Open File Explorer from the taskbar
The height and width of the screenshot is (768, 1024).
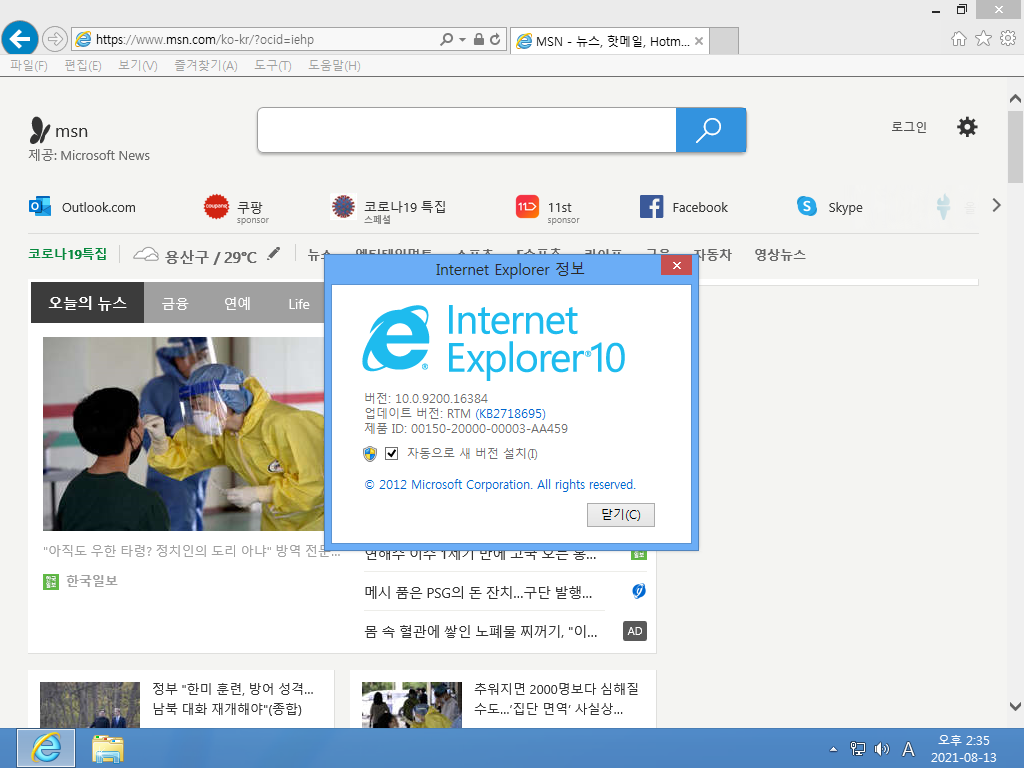tap(108, 748)
